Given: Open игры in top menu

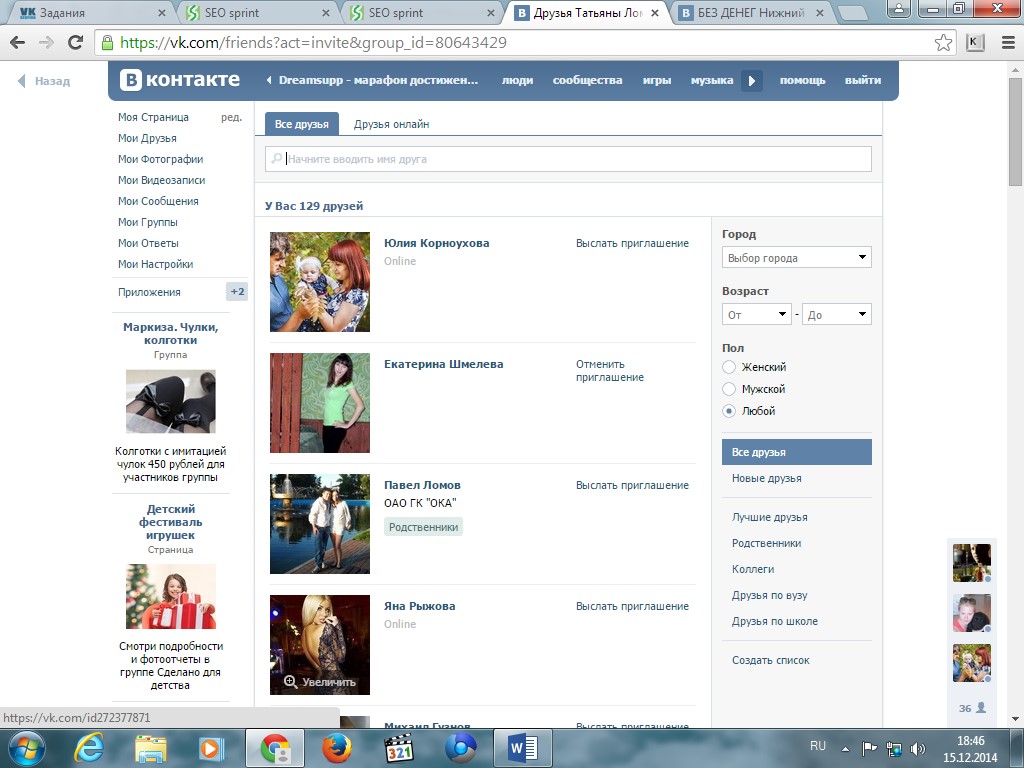Looking at the screenshot, I should 656,80.
